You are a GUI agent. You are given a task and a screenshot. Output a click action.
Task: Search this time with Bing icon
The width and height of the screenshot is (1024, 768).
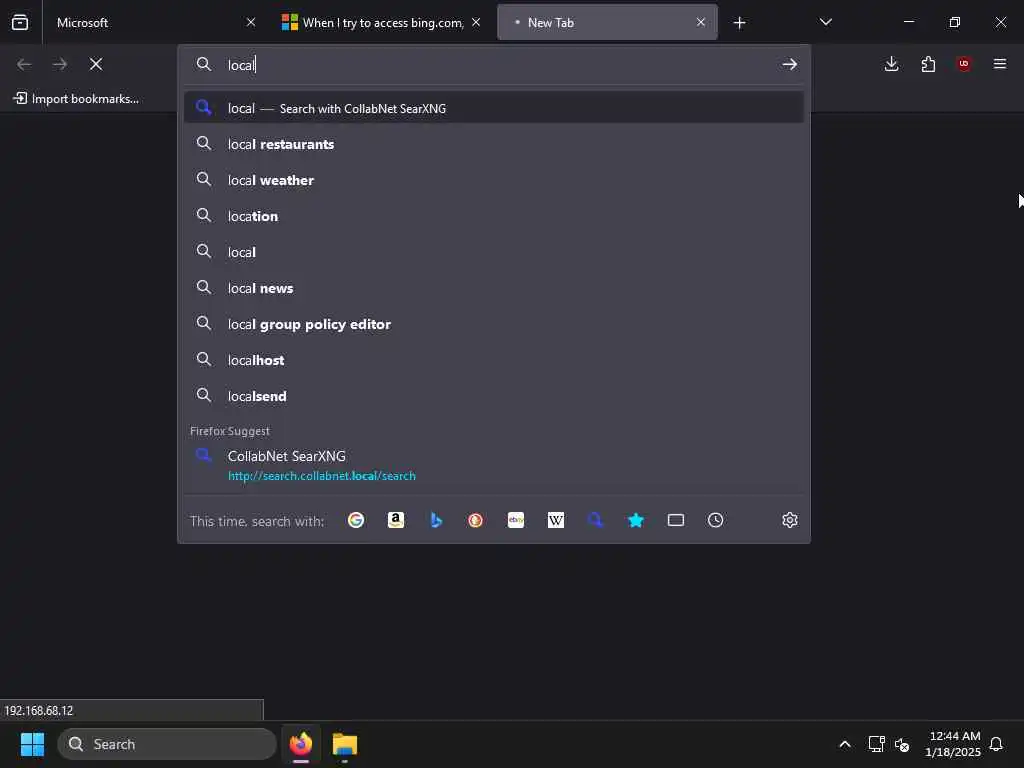[x=436, y=520]
